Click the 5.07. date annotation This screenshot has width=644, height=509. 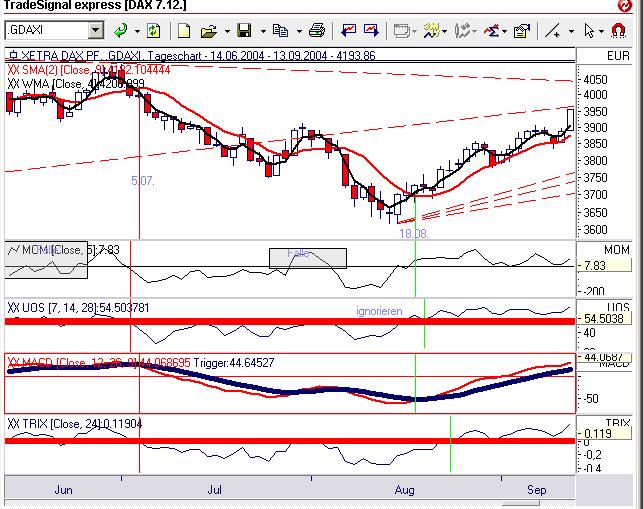tap(143, 181)
